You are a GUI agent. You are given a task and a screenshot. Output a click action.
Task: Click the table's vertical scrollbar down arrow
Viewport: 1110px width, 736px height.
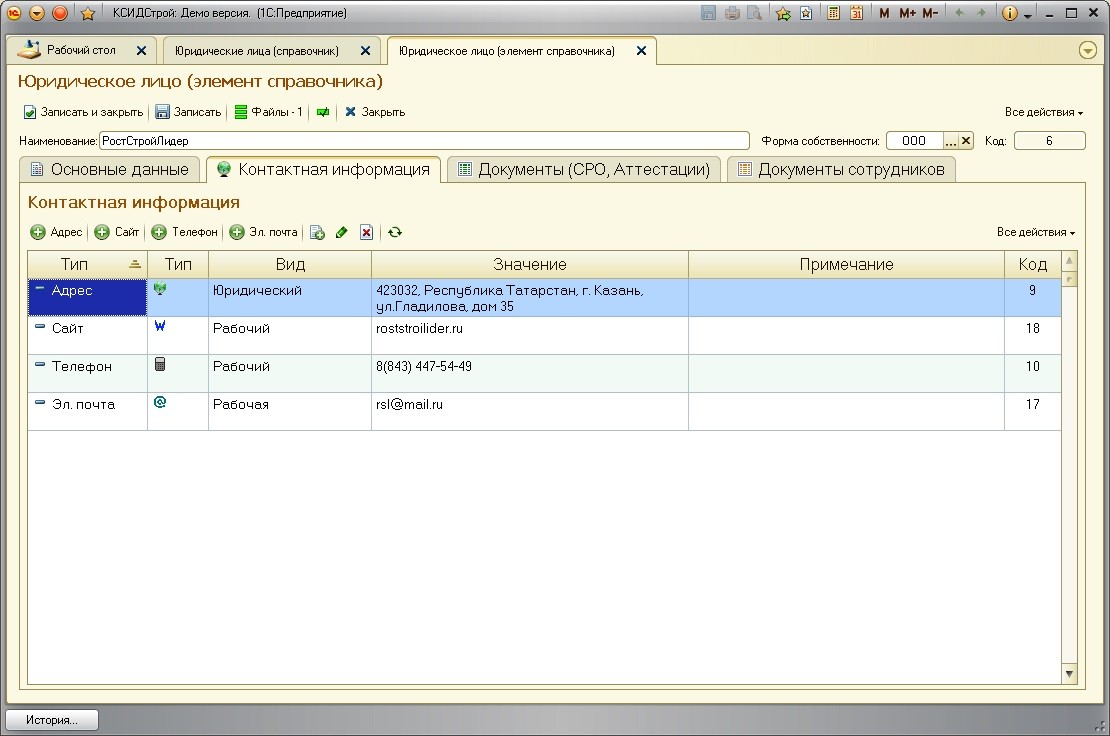point(1070,675)
